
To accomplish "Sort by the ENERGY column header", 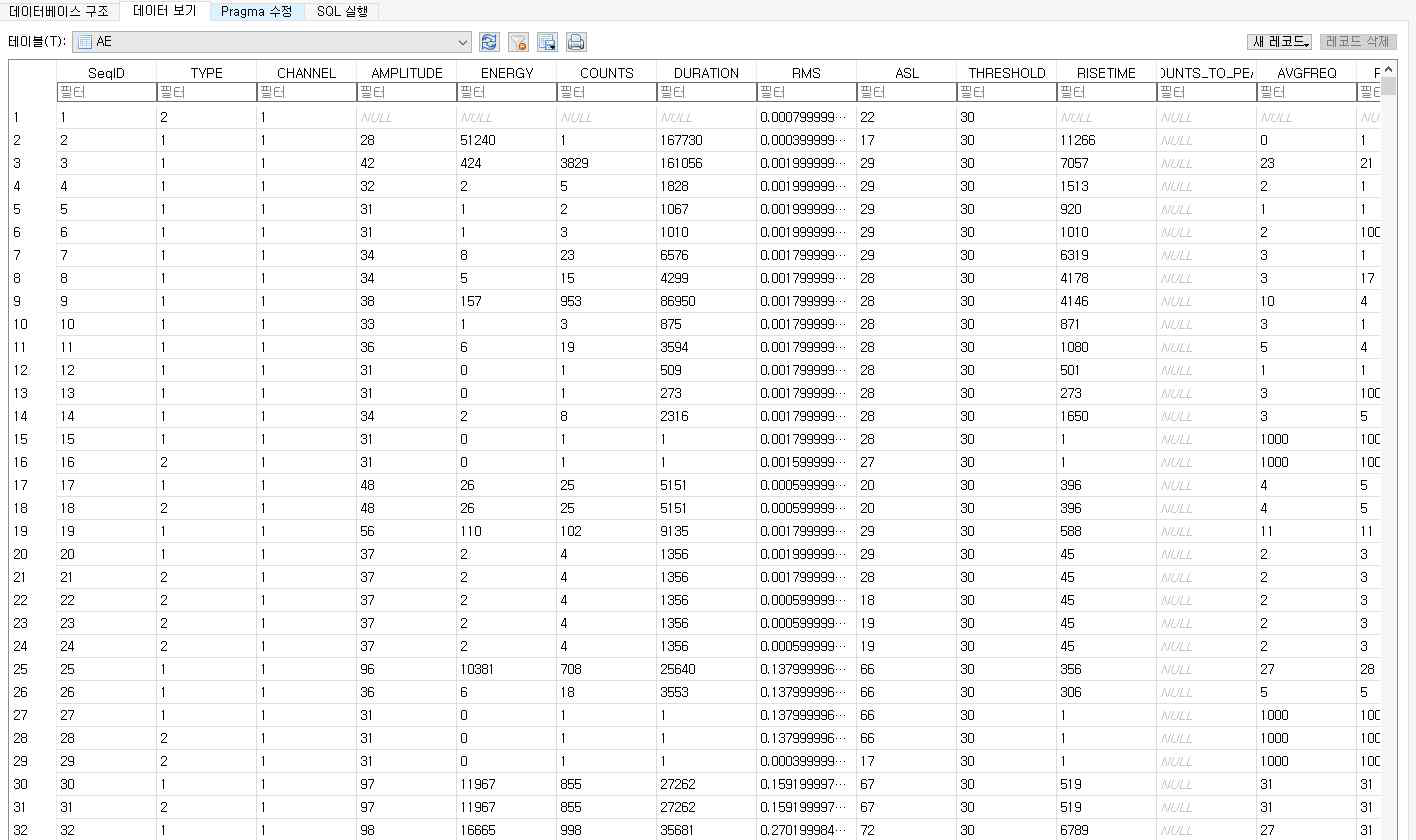I will [x=506, y=73].
